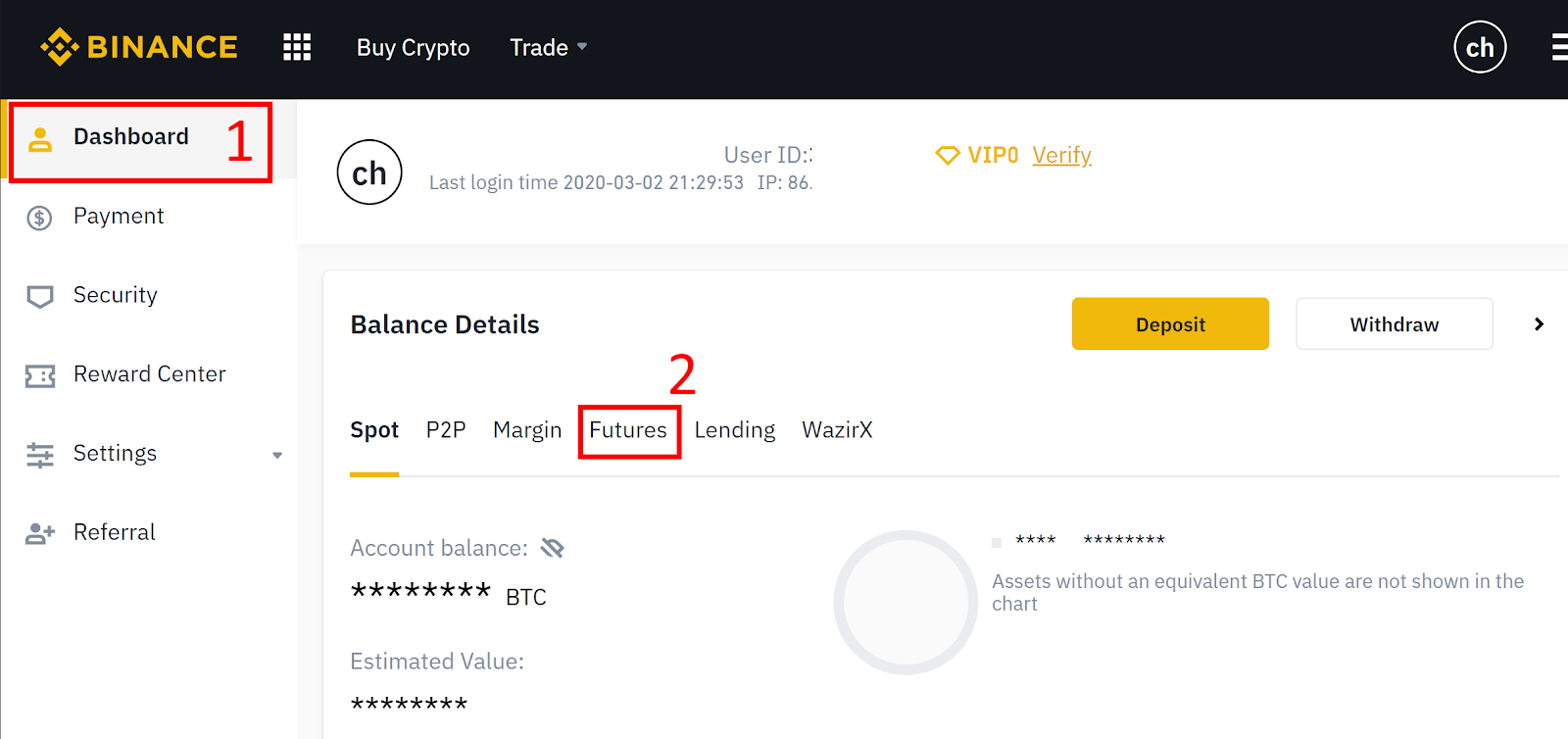Switch to the Futures tab
Screen dimensions: 1568x739
click(x=628, y=430)
